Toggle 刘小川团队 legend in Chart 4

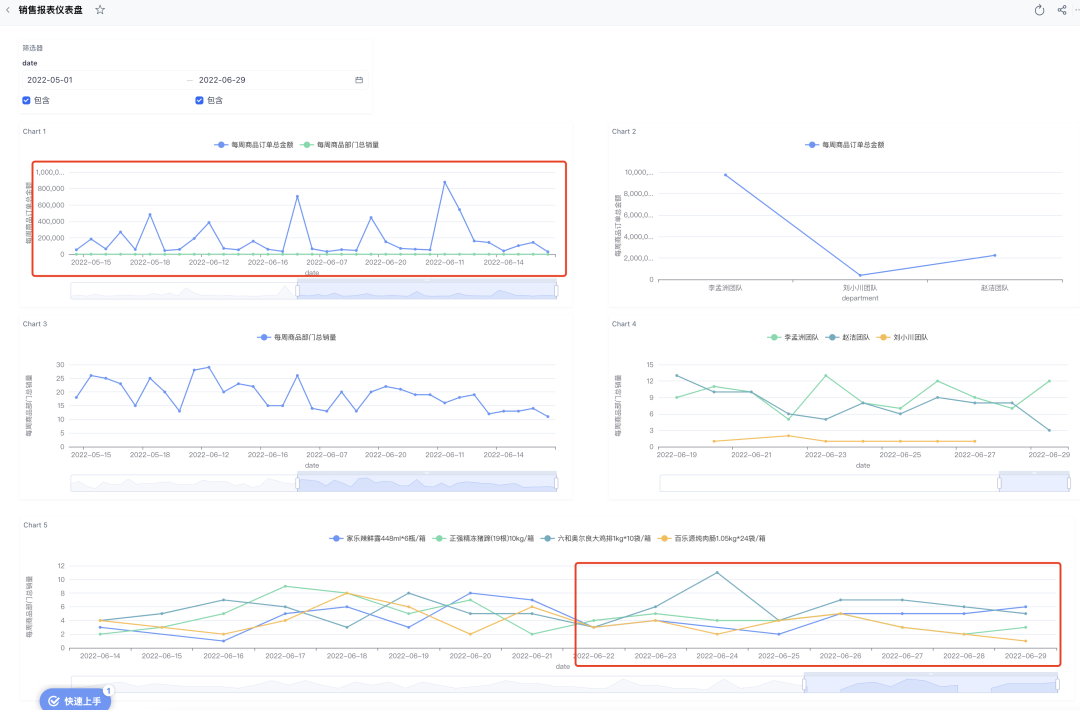(902, 337)
